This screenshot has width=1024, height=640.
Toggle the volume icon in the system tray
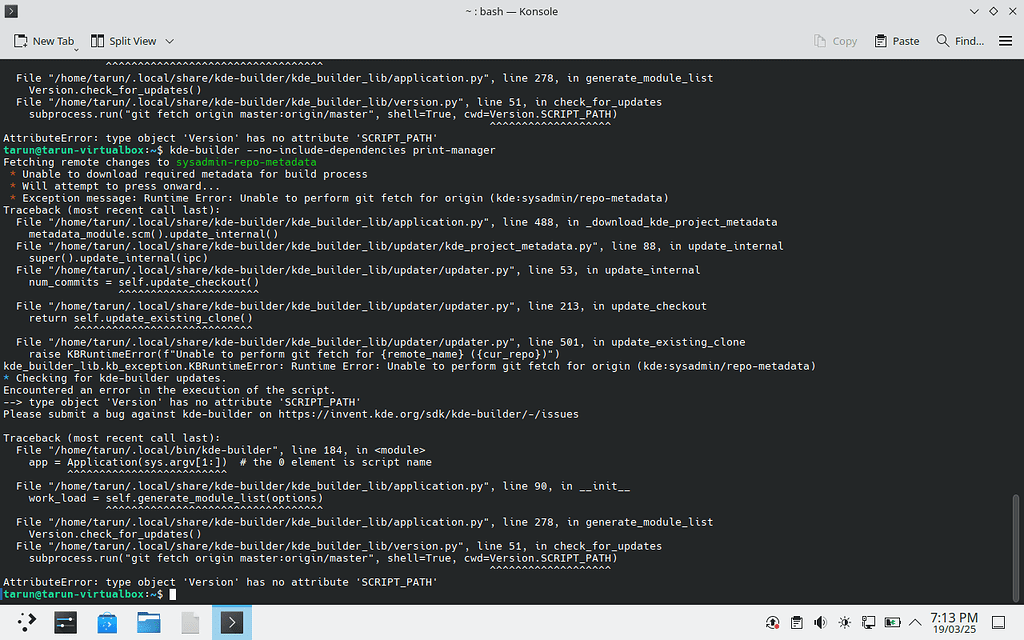[820, 622]
